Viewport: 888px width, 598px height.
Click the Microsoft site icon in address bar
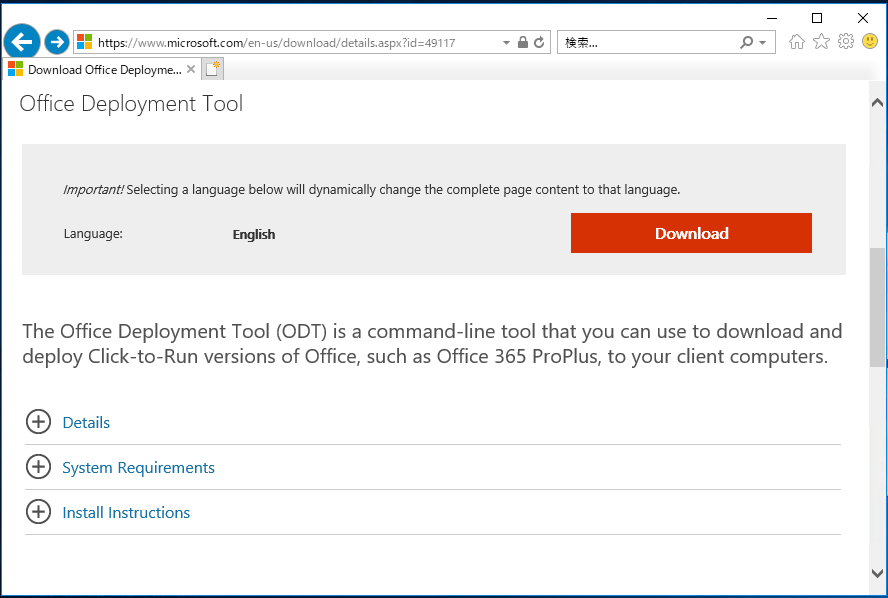click(x=84, y=42)
